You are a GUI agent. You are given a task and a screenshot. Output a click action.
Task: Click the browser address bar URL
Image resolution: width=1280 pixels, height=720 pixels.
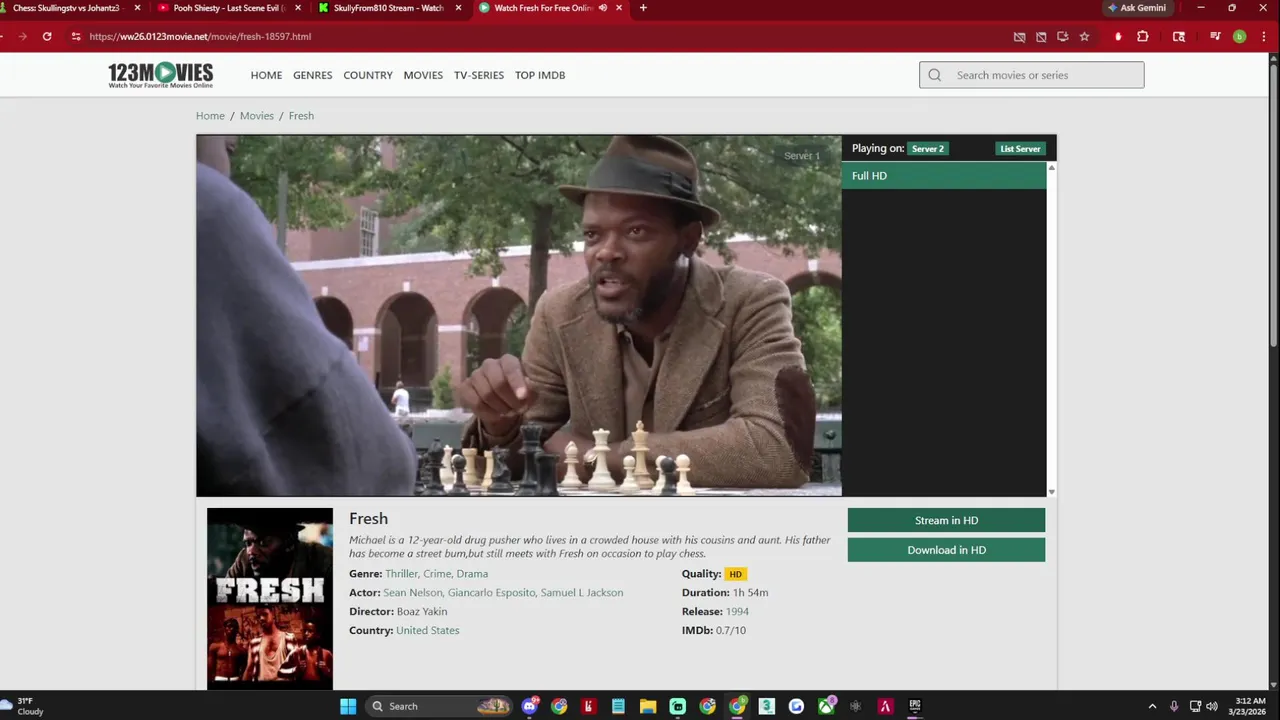click(x=200, y=36)
